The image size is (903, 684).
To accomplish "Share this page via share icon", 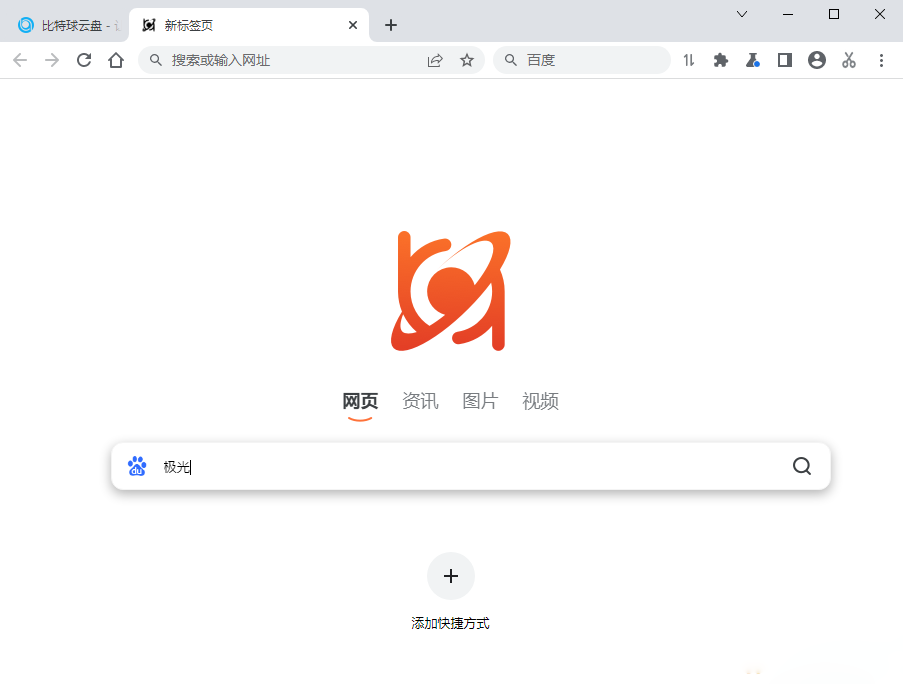I will tap(435, 60).
